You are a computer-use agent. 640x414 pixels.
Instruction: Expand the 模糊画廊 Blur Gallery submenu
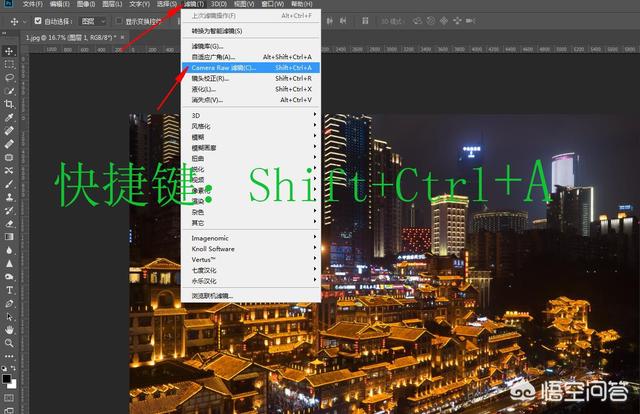(x=251, y=147)
